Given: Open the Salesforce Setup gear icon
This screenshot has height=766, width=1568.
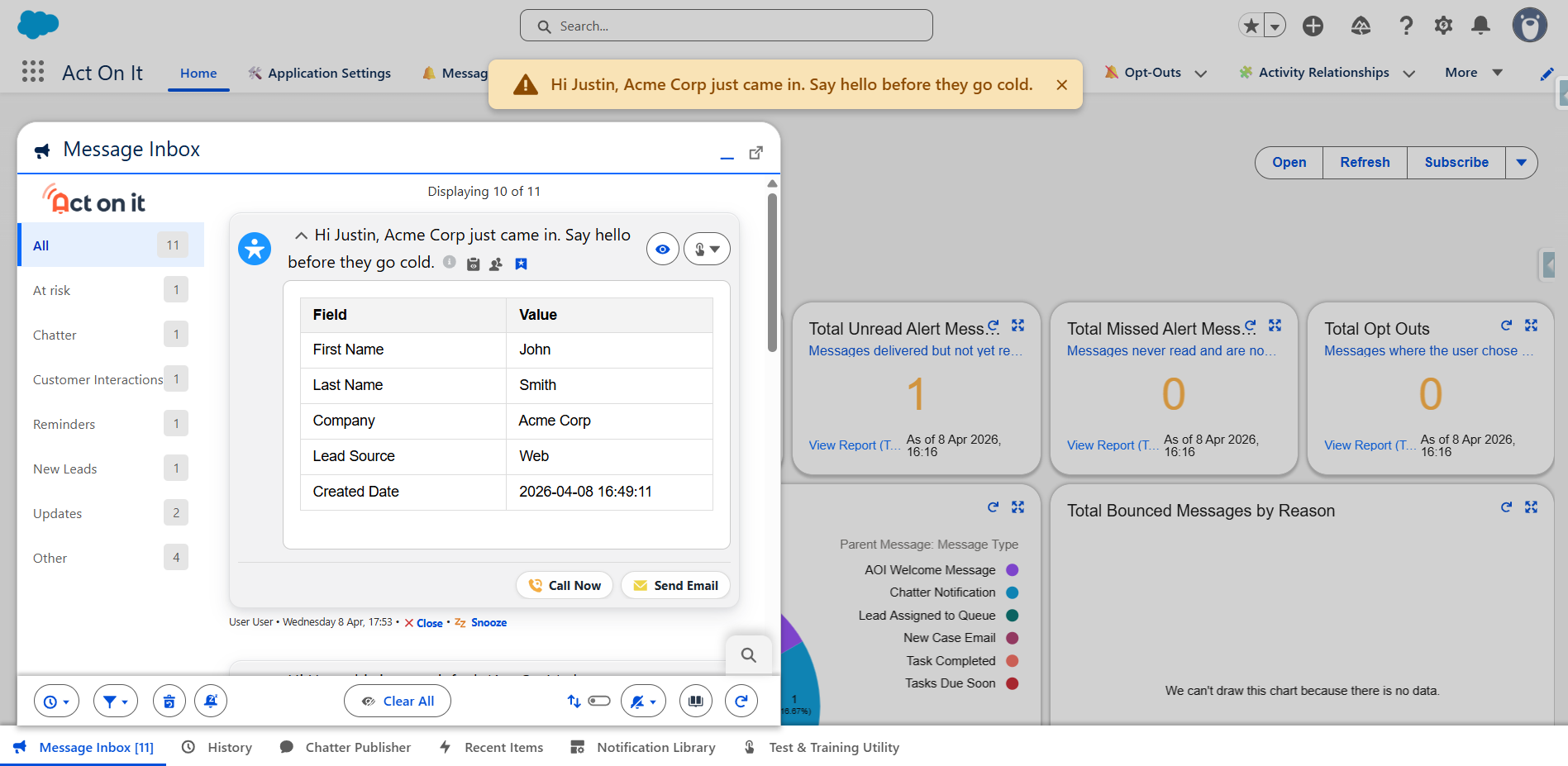Looking at the screenshot, I should pos(1443,26).
